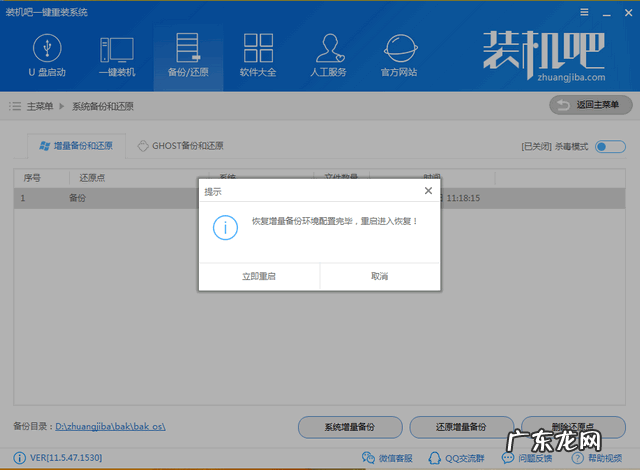Click the 装机吧 zhuangjiba.com logo

(544, 55)
